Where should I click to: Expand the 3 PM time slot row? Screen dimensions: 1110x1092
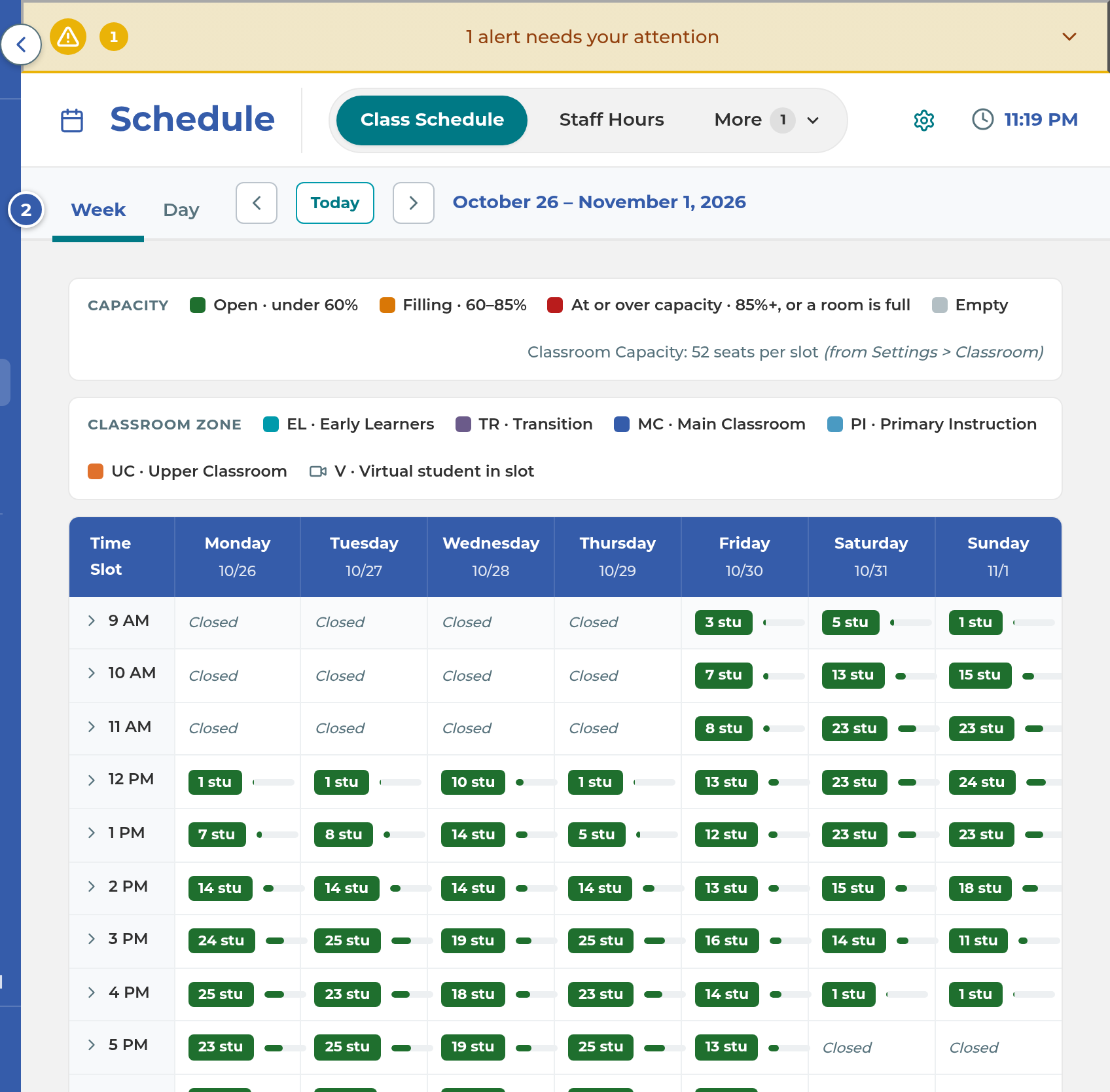tap(92, 939)
